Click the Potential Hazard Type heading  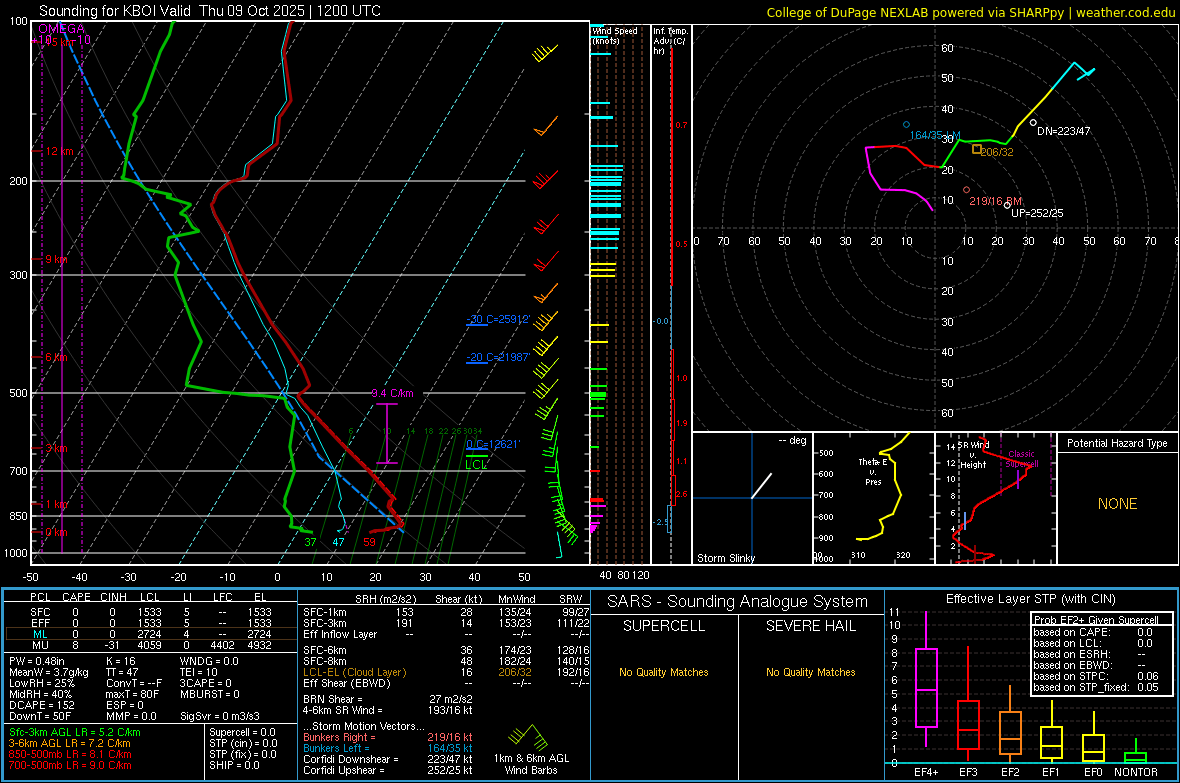click(x=1117, y=443)
